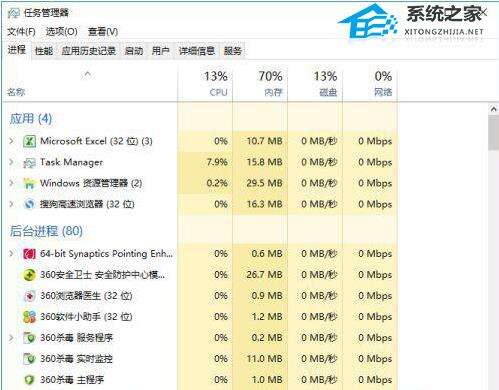Click the Windows 资源管理器 process icon
Screen dimensions: 499x390
tap(29, 183)
